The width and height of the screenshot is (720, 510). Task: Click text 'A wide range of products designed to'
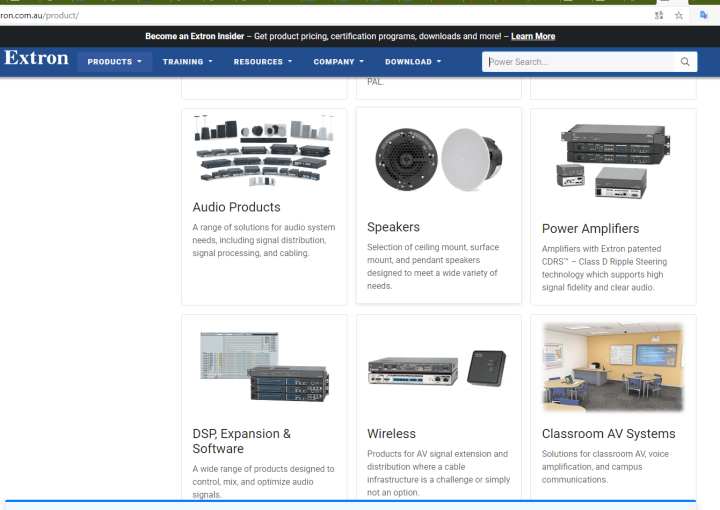click(263, 469)
